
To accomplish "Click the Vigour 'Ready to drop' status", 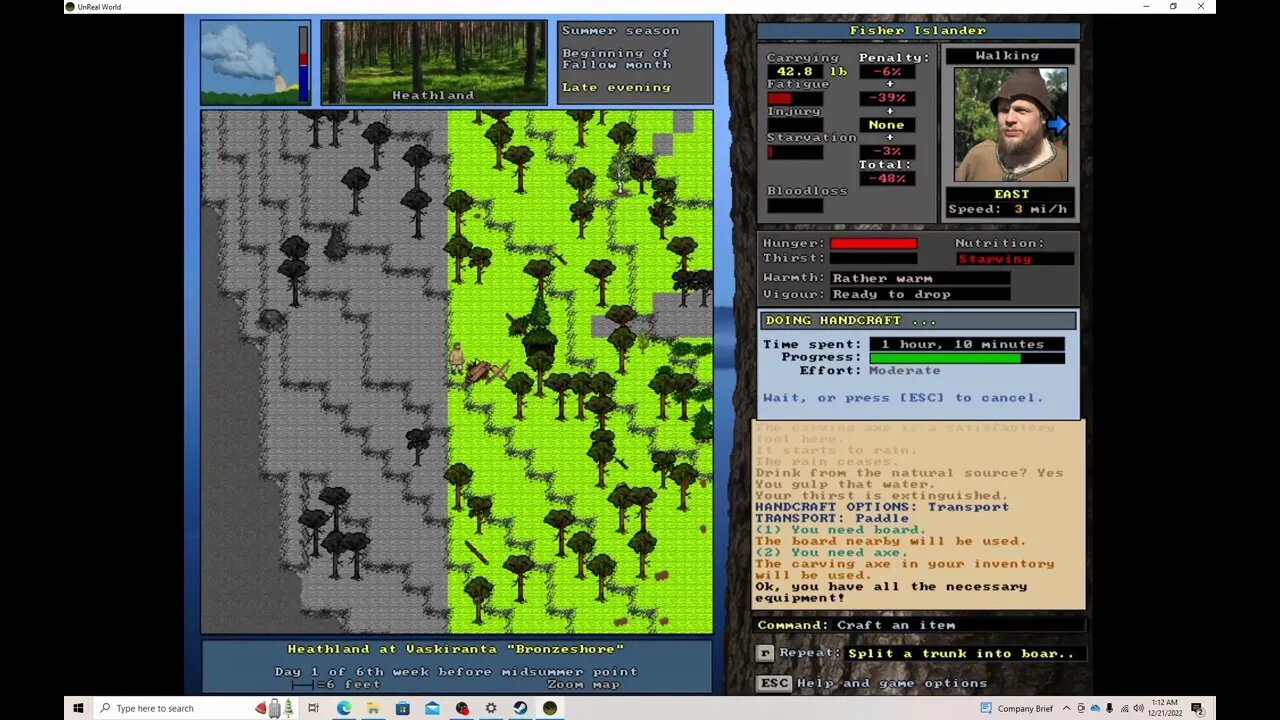I will coord(920,294).
